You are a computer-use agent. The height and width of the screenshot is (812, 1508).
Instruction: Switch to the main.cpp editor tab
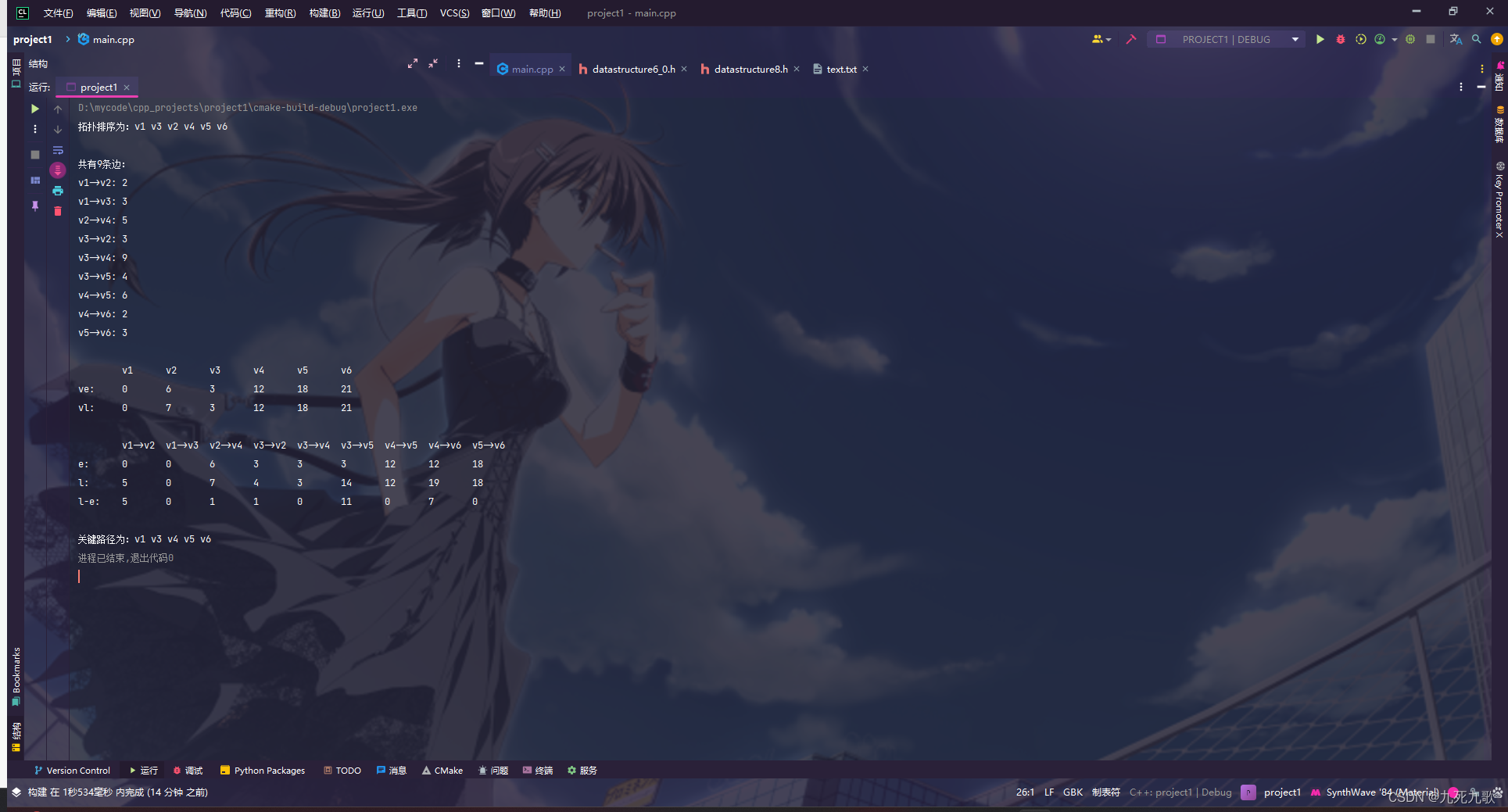[532, 69]
